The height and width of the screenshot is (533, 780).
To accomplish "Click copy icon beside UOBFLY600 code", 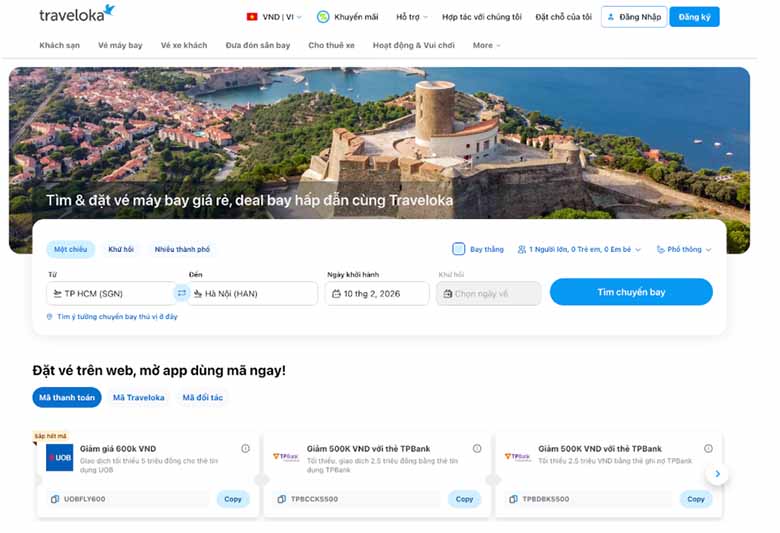I will pos(55,499).
